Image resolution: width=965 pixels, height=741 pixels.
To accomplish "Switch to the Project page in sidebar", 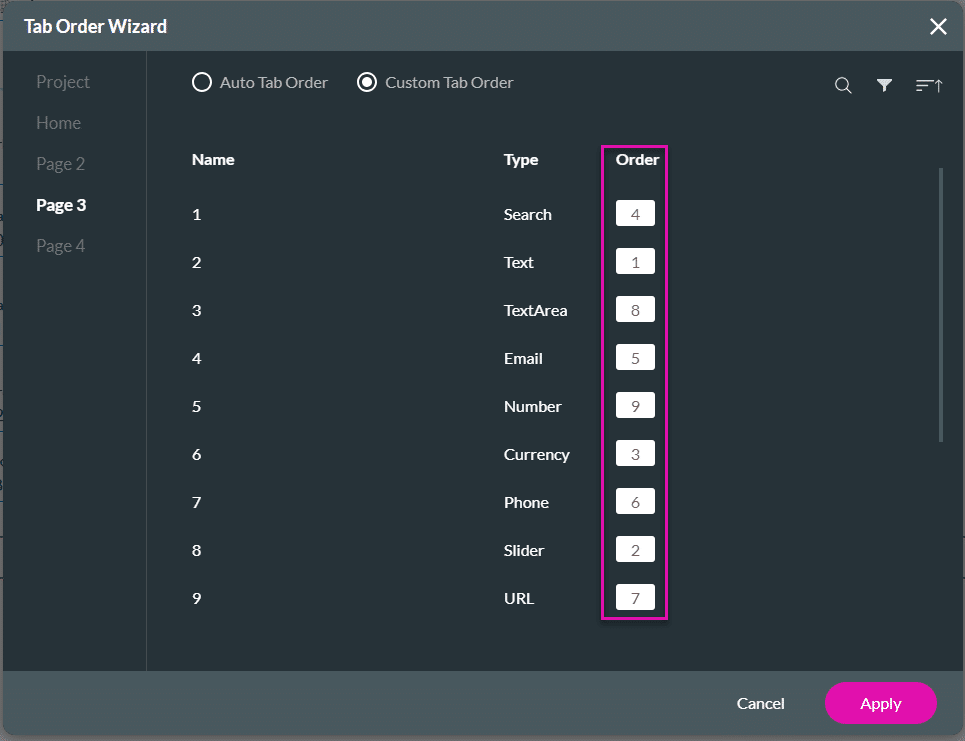I will (63, 81).
